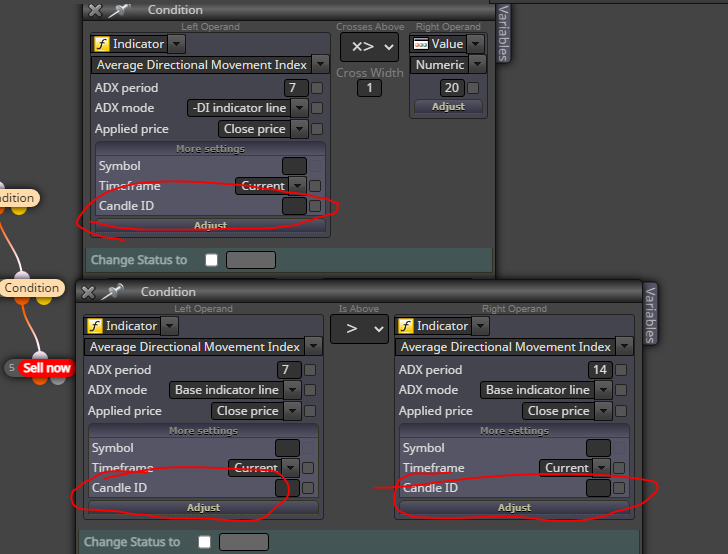Image resolution: width=728 pixels, height=554 pixels.
Task: Open bottom right Average Directional Movement Index dropdown
Action: point(624,346)
